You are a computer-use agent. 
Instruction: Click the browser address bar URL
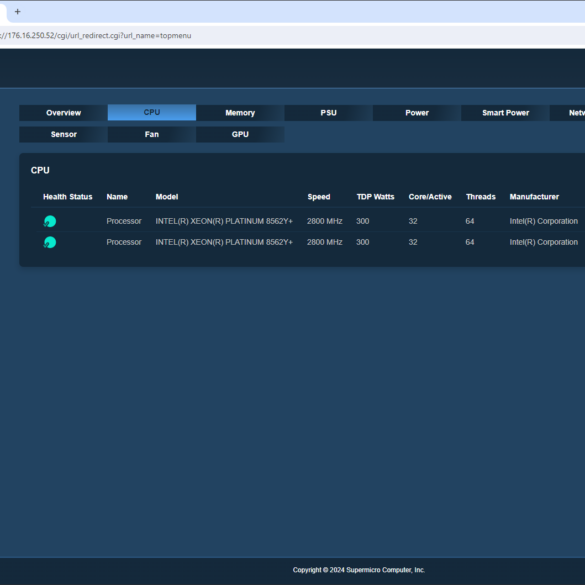(x=96, y=35)
